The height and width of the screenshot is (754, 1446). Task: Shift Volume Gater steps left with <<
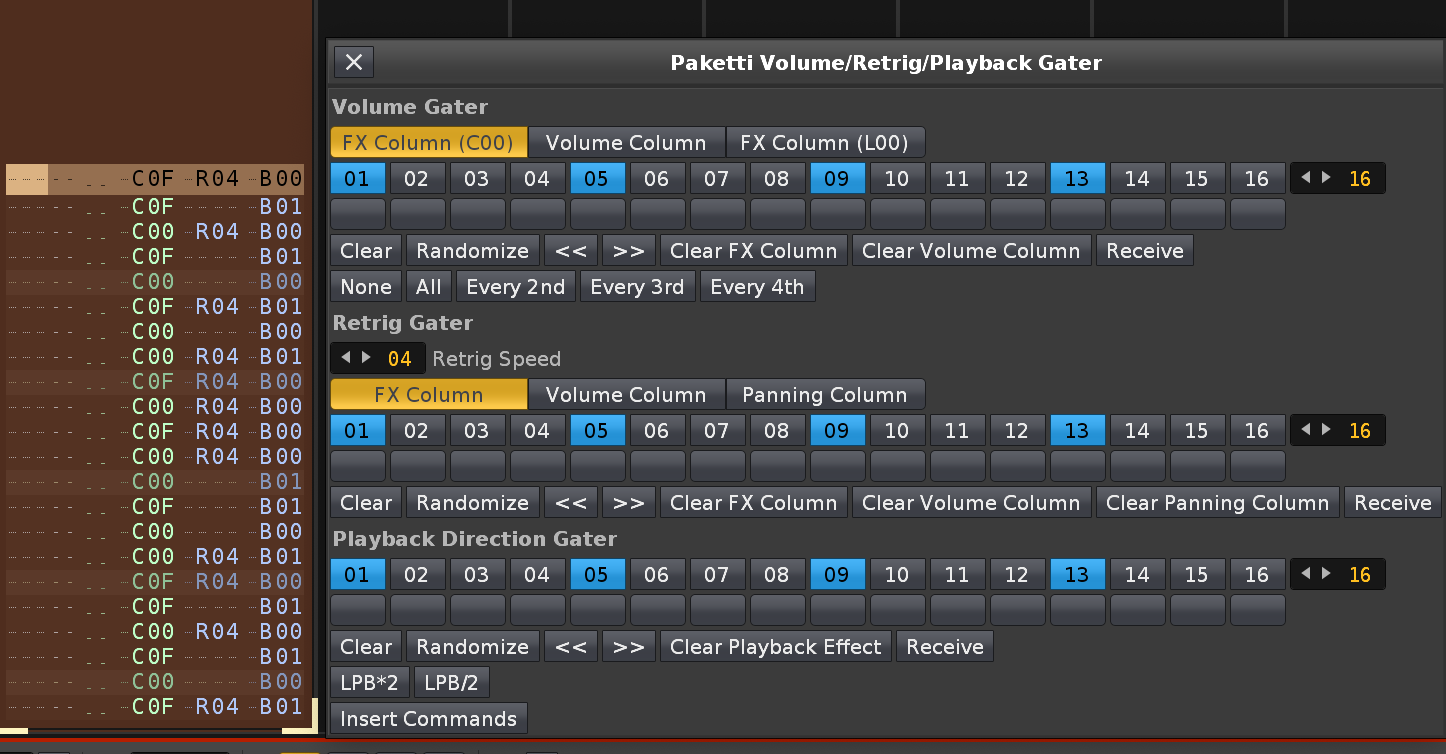(x=571, y=251)
